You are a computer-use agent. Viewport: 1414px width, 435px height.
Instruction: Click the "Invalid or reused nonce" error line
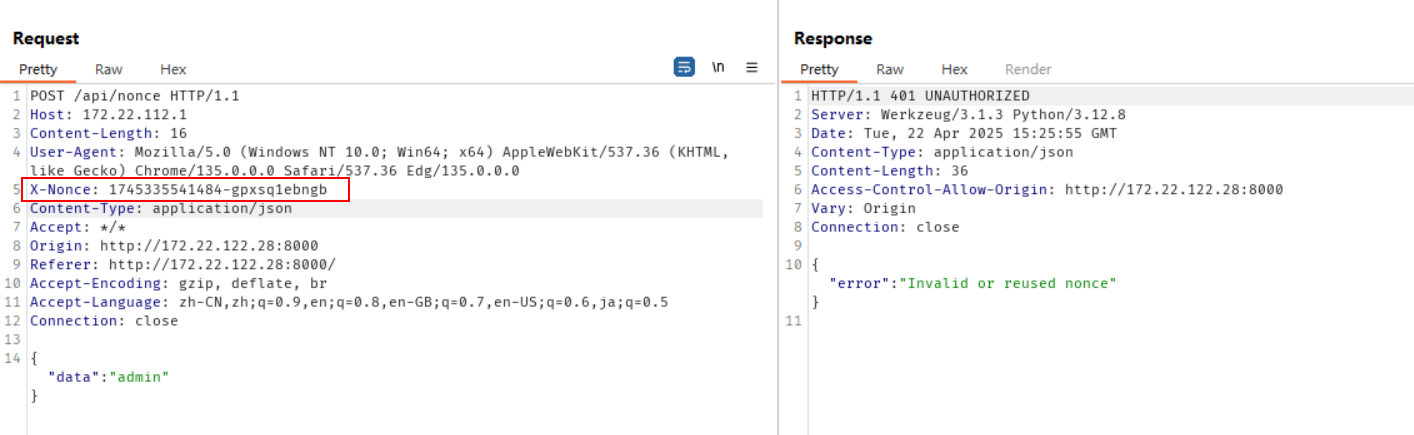tap(972, 283)
